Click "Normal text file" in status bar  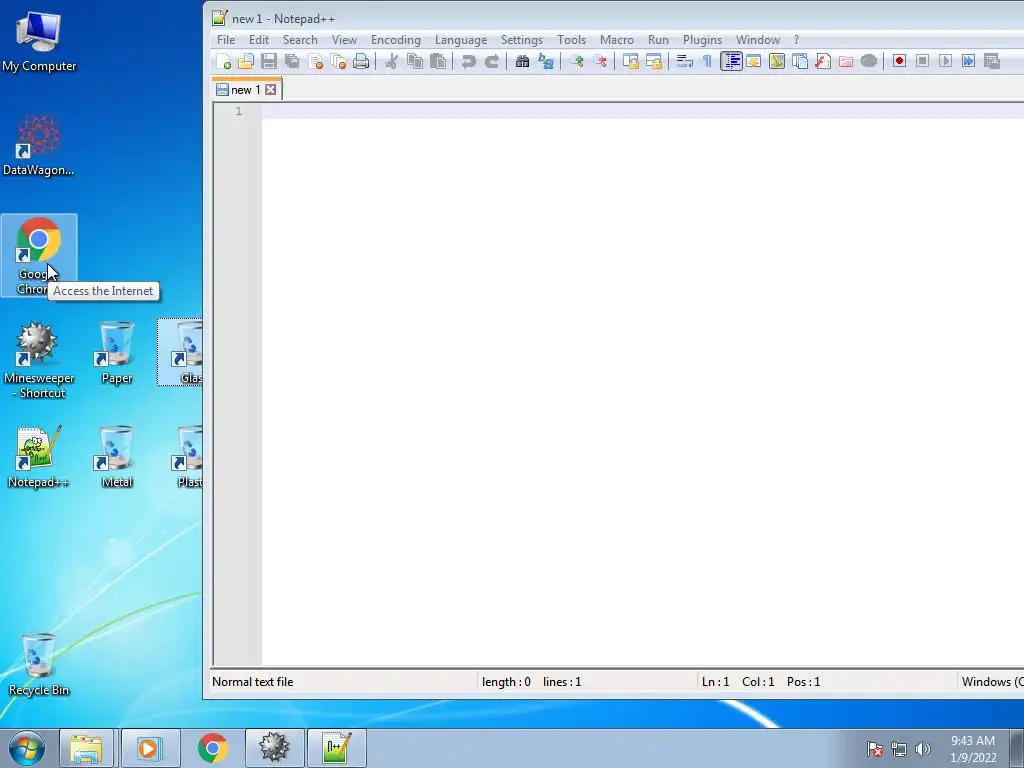click(x=253, y=682)
